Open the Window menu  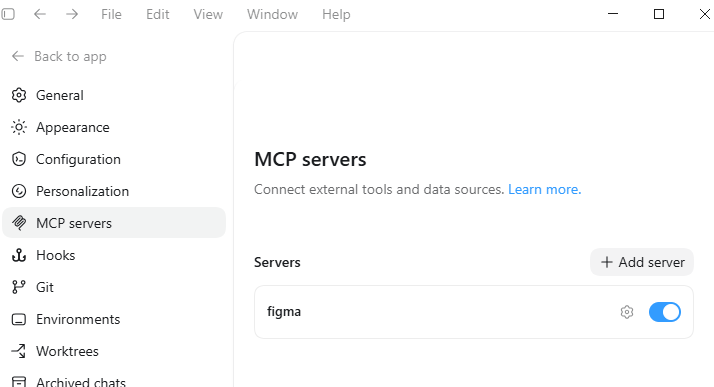pos(272,15)
